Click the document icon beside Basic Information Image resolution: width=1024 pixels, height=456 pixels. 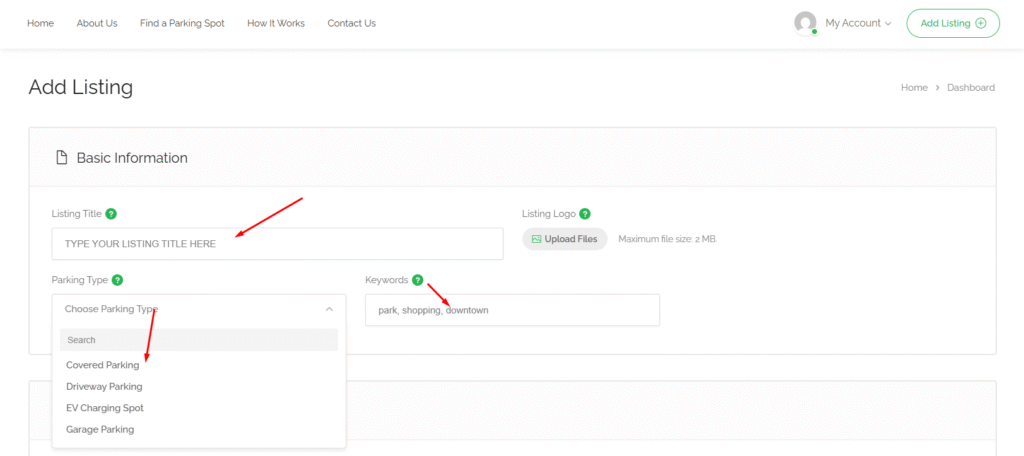(61, 158)
